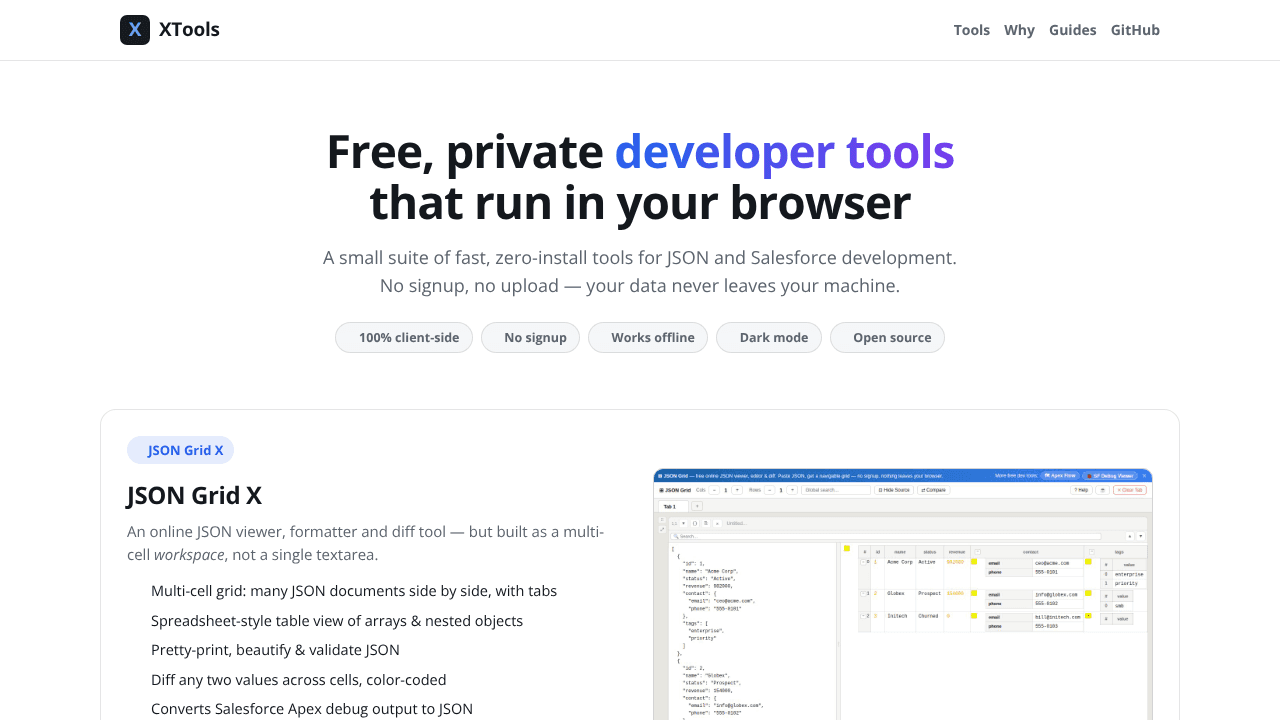The width and height of the screenshot is (1280, 720).
Task: Click the "No signup" badge
Action: pyautogui.click(x=530, y=338)
